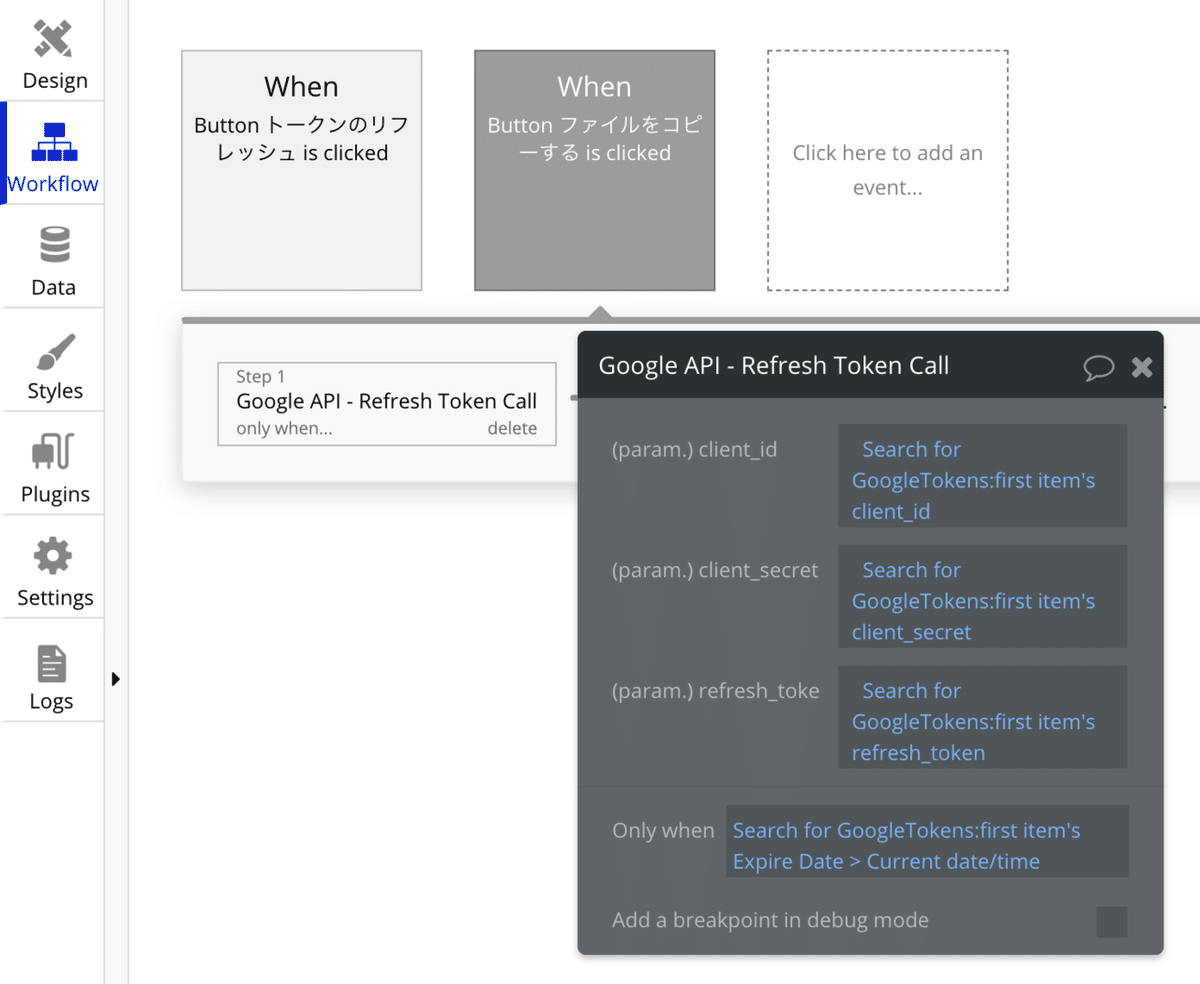1200x984 pixels.
Task: Open the Logs document icon
Action: click(x=53, y=663)
